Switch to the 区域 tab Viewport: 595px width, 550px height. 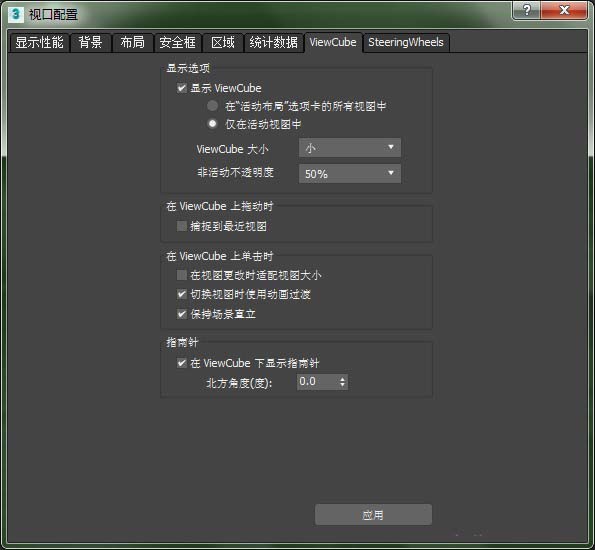(x=223, y=42)
